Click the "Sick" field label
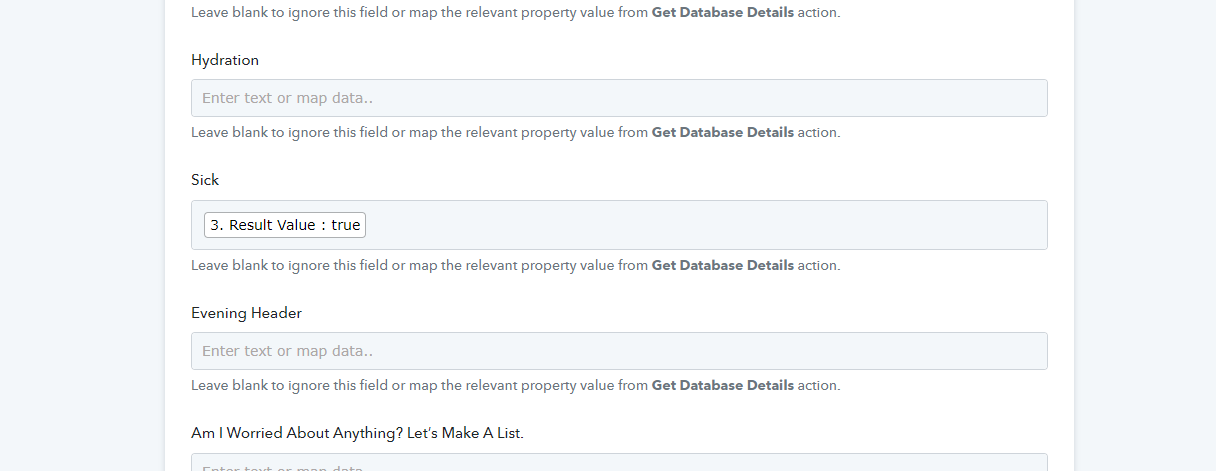The image size is (1216, 471). coord(205,180)
